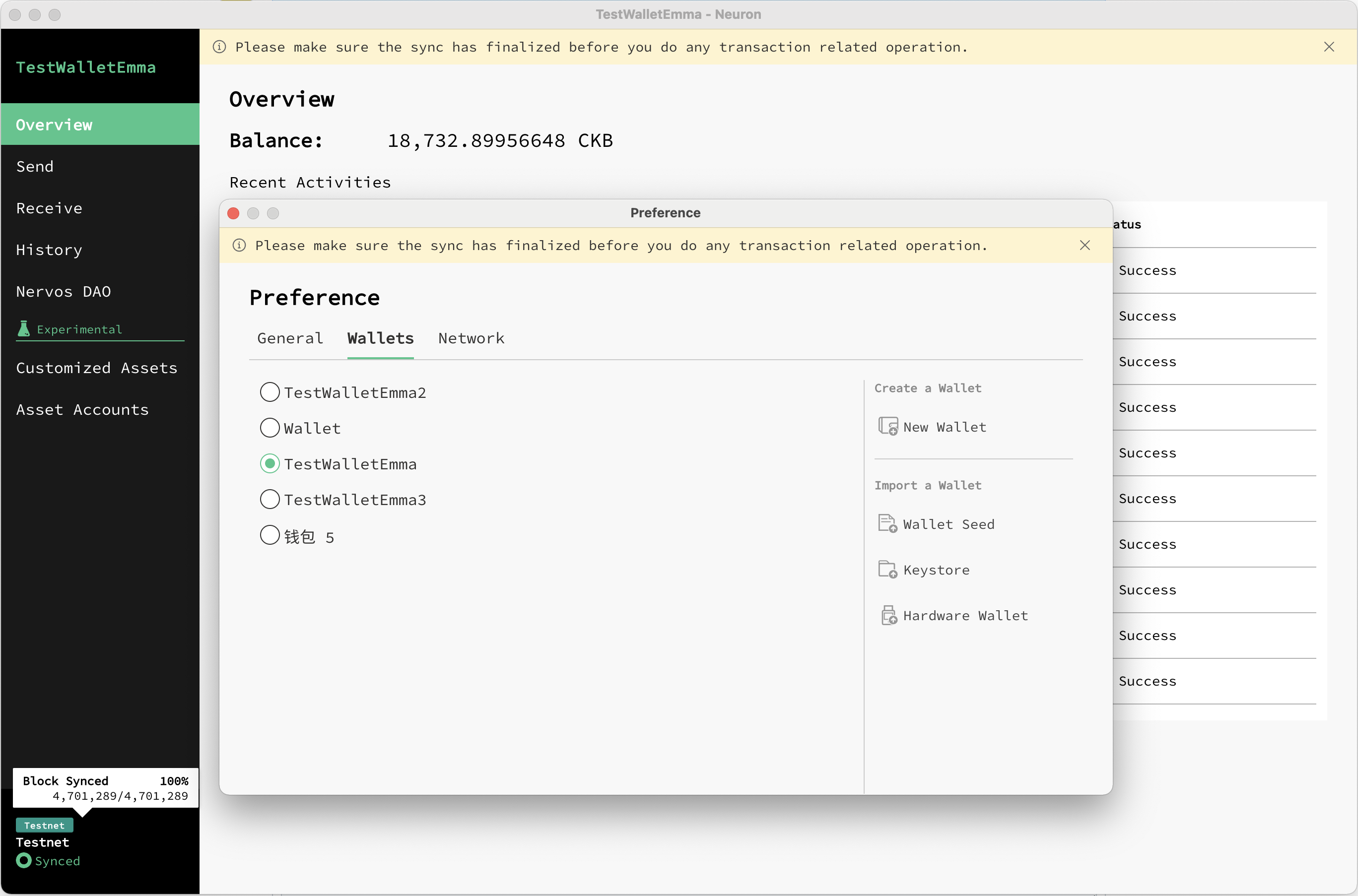Screen dimensions: 1358x896
Task: Open Send in the sidebar
Action: point(100,166)
